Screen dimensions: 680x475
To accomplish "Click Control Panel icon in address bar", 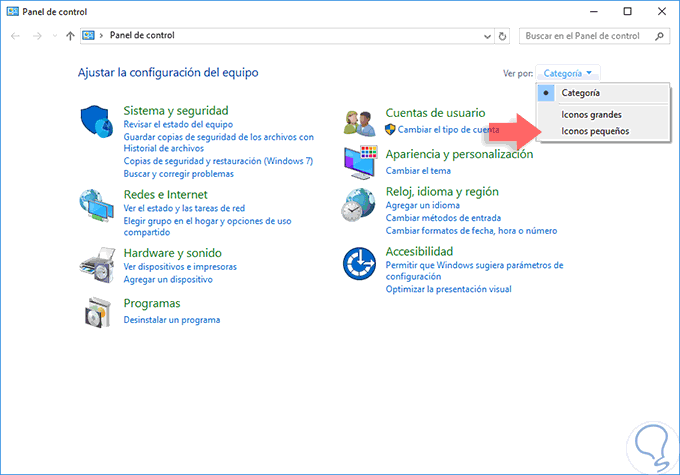I will (88, 36).
